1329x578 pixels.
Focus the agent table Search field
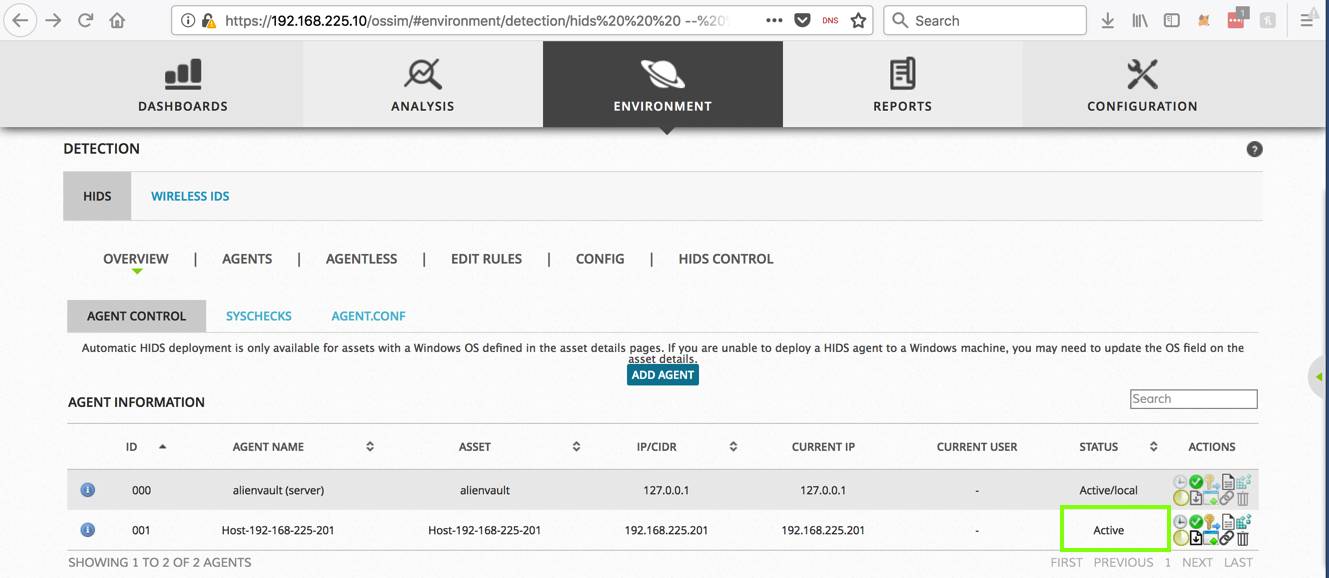pyautogui.click(x=1193, y=399)
